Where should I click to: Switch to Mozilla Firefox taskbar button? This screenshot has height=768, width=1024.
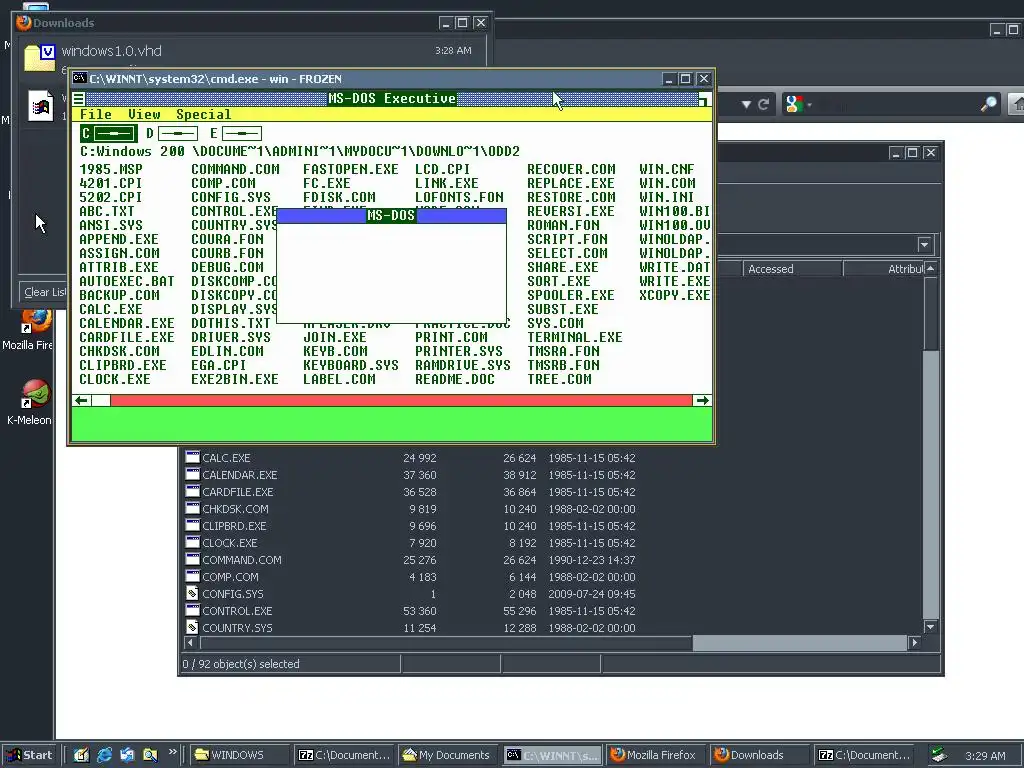pyautogui.click(x=655, y=755)
